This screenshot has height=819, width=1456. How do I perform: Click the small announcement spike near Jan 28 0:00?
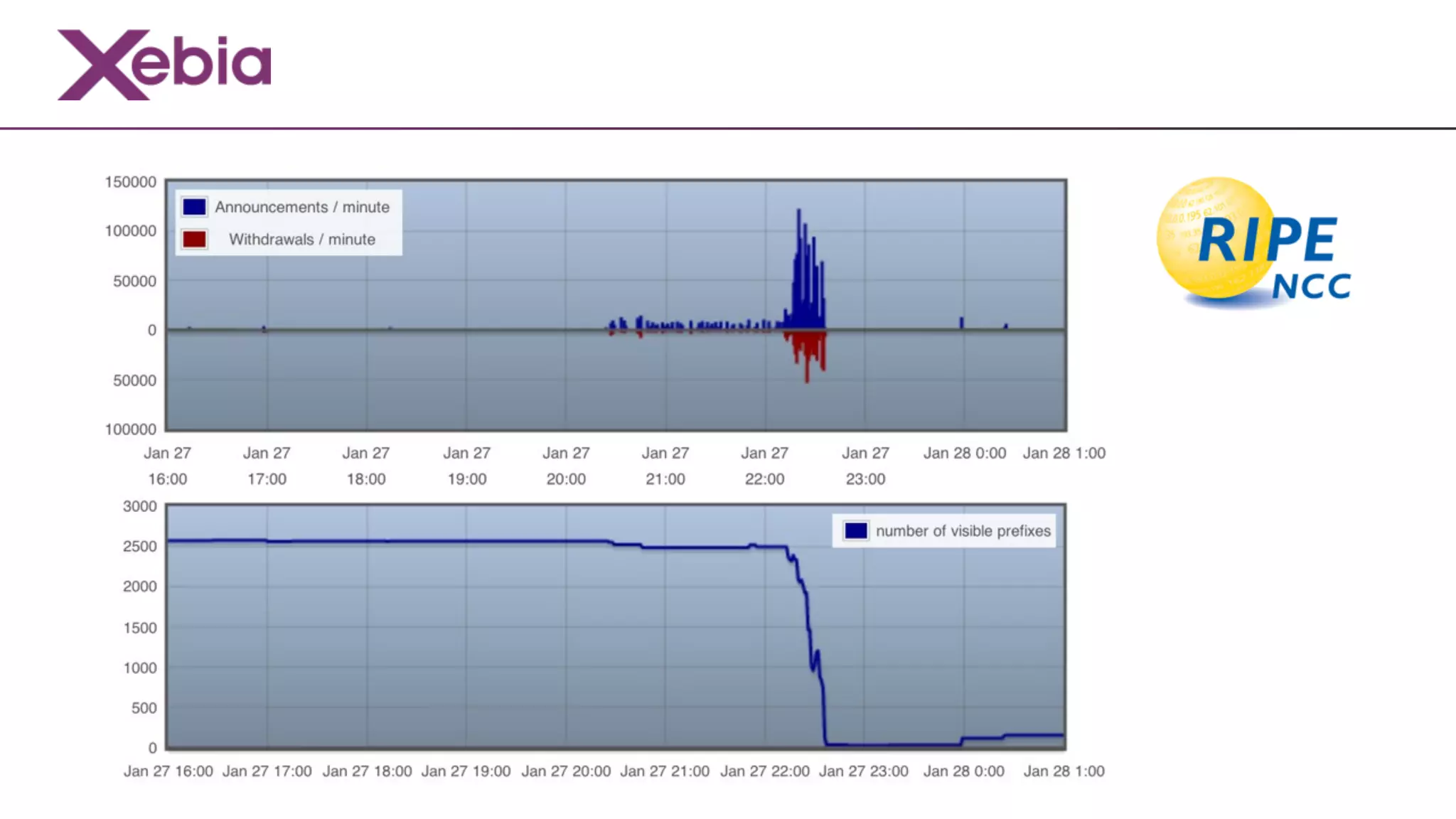961,323
